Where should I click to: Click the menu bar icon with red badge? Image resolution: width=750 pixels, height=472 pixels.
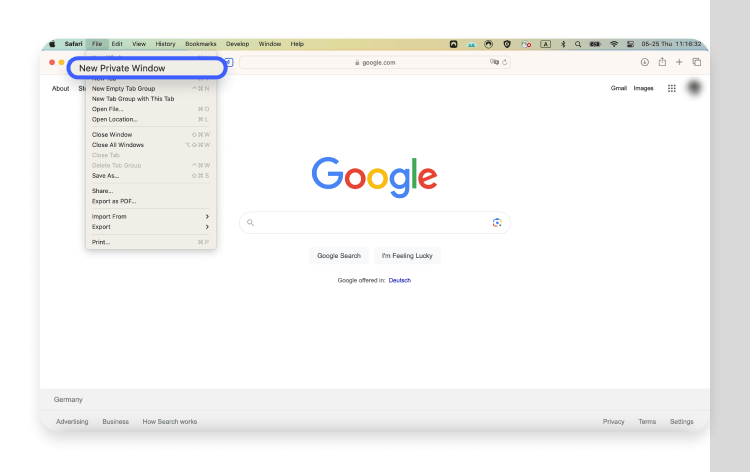[x=526, y=44]
